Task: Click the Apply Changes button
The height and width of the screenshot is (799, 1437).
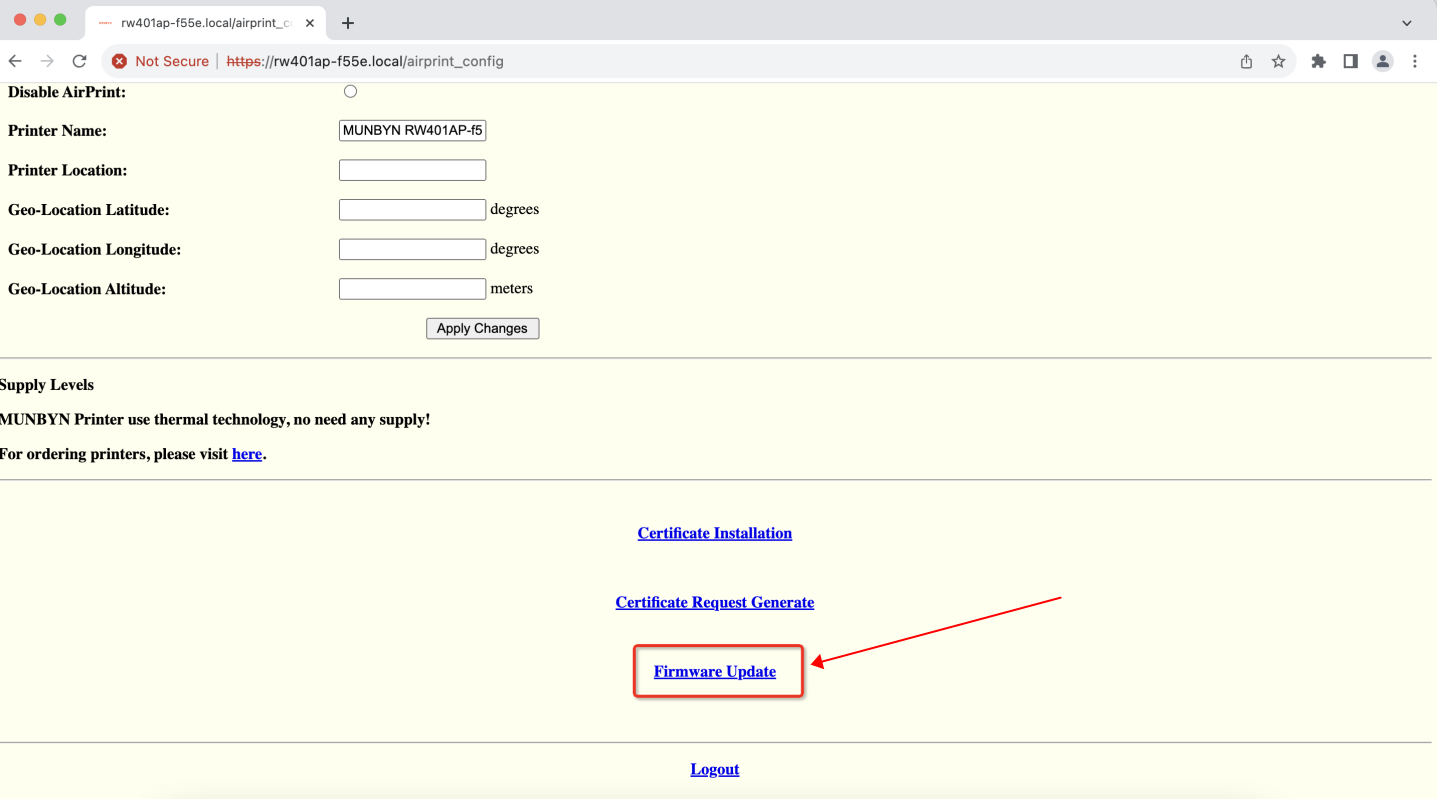Action: point(482,328)
